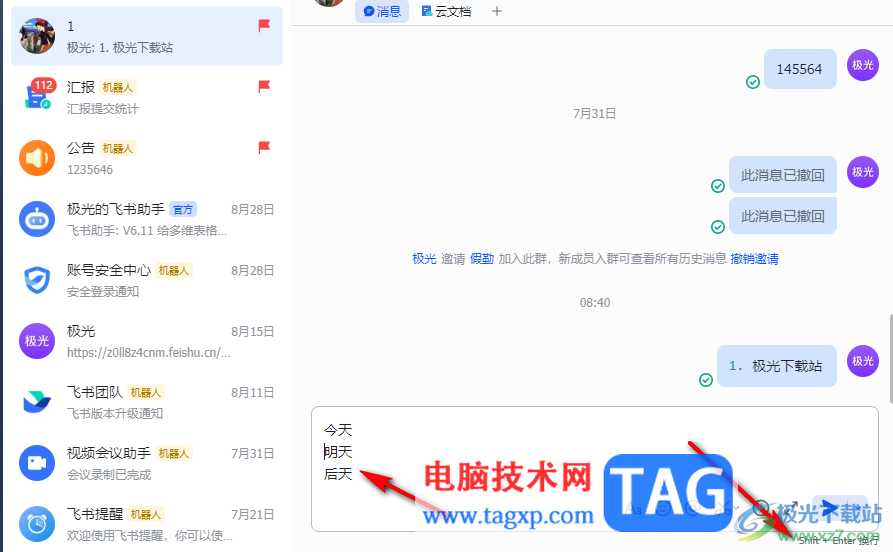Viewport: 893px width, 552px height.
Task: Click the 145564 message bubble
Action: tap(800, 69)
